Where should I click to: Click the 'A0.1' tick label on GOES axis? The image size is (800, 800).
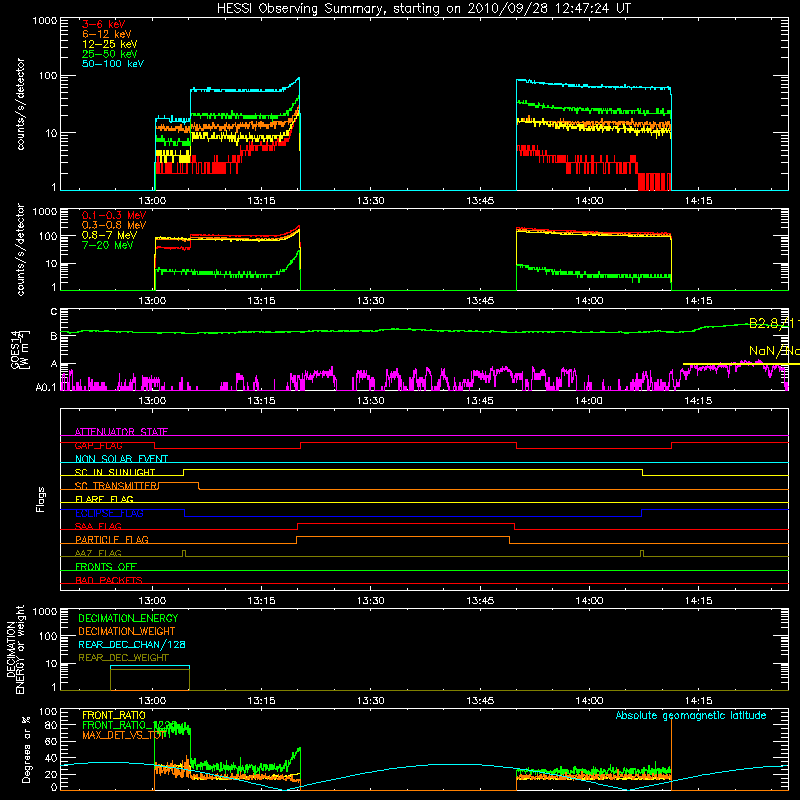(46, 388)
